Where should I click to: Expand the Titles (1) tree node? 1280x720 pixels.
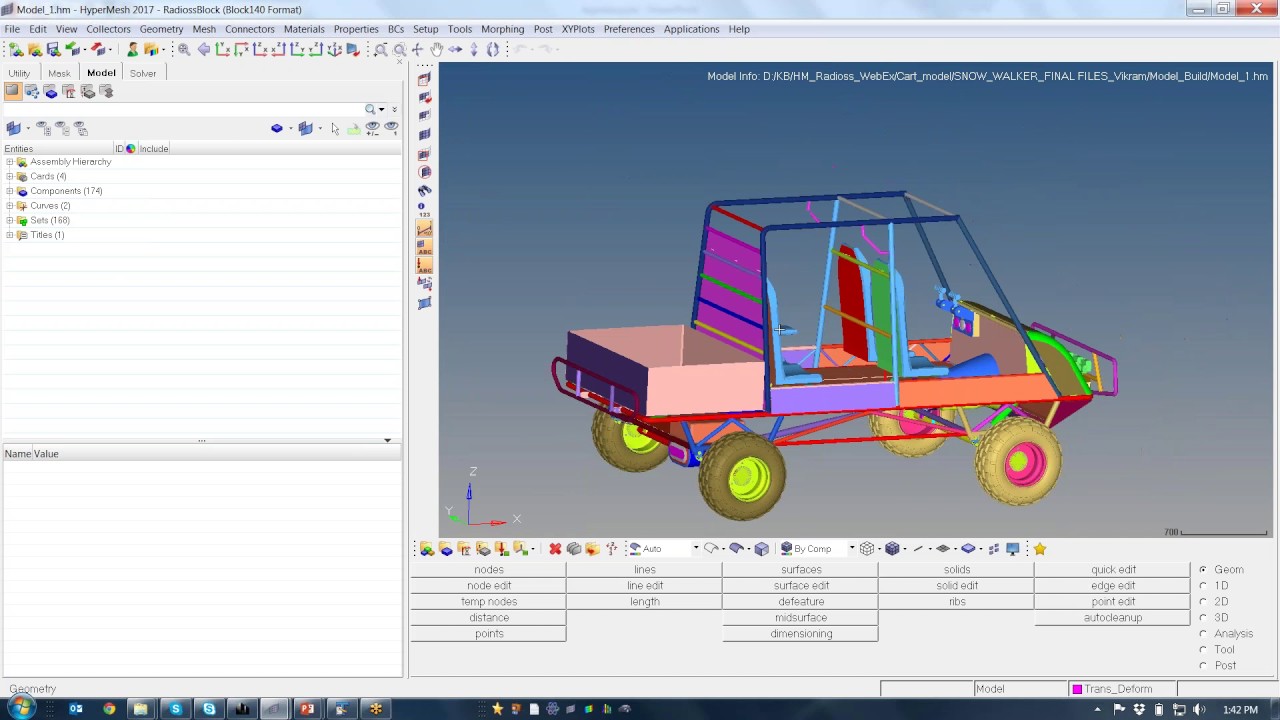pyautogui.click(x=10, y=235)
